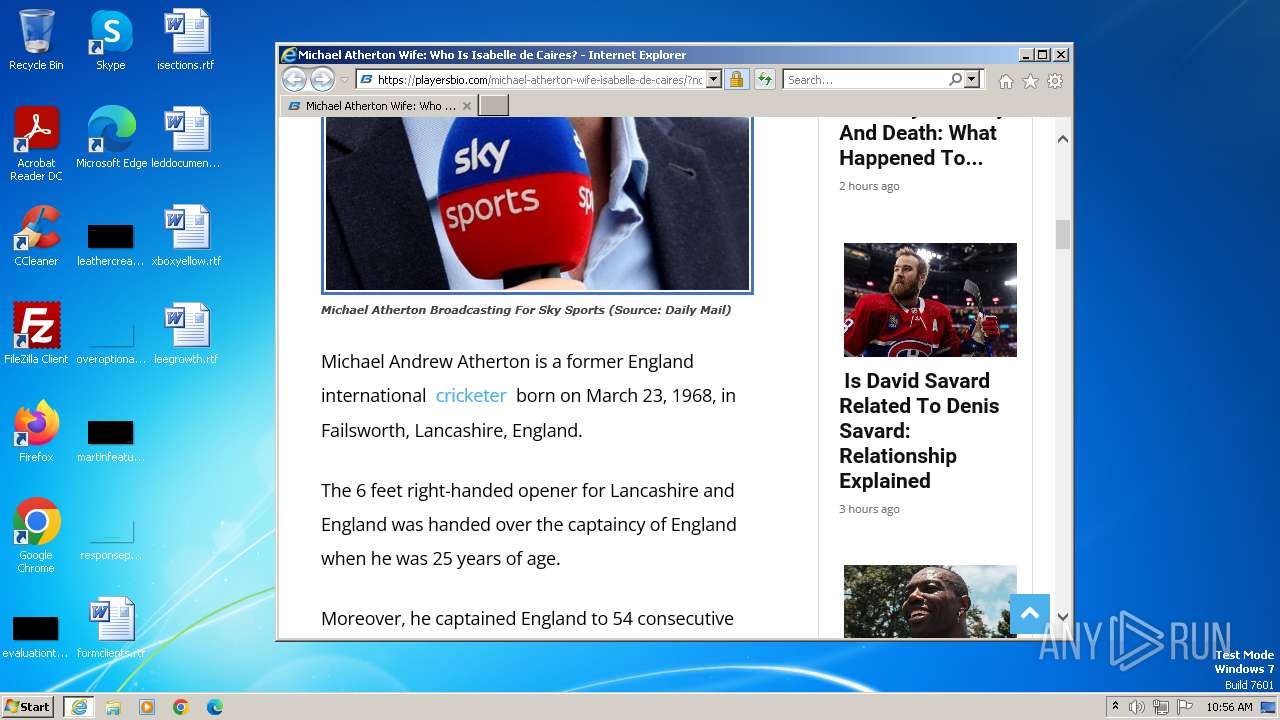The width and height of the screenshot is (1280, 720).
Task: Open recent pages dropdown beside forward button
Action: tap(344, 80)
